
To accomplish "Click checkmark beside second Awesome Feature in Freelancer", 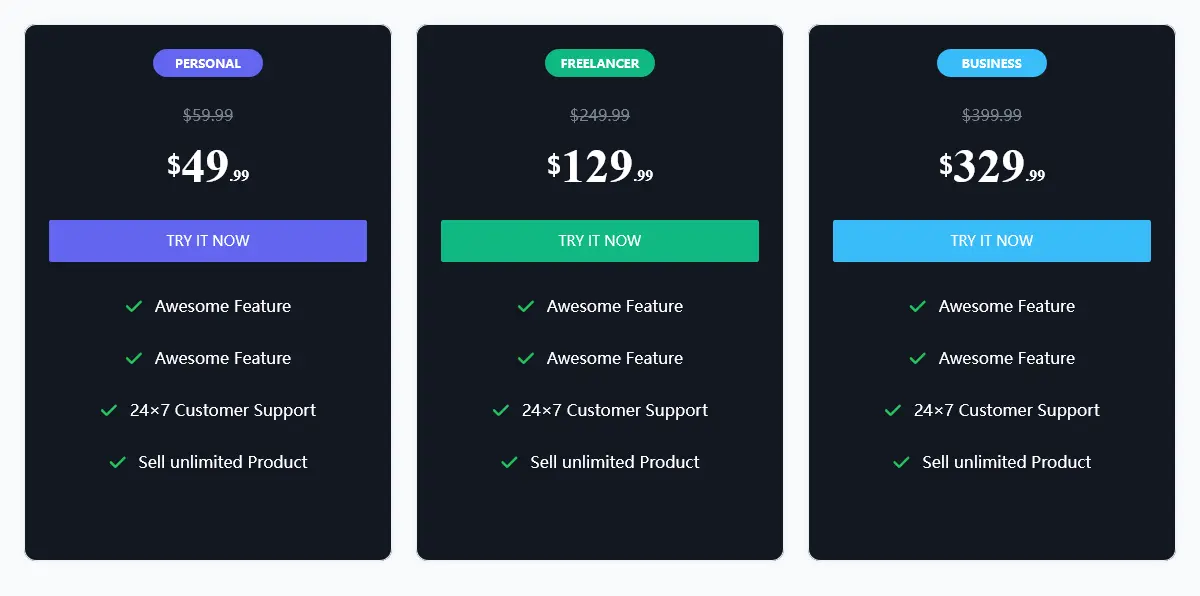I will pyautogui.click(x=526, y=358).
